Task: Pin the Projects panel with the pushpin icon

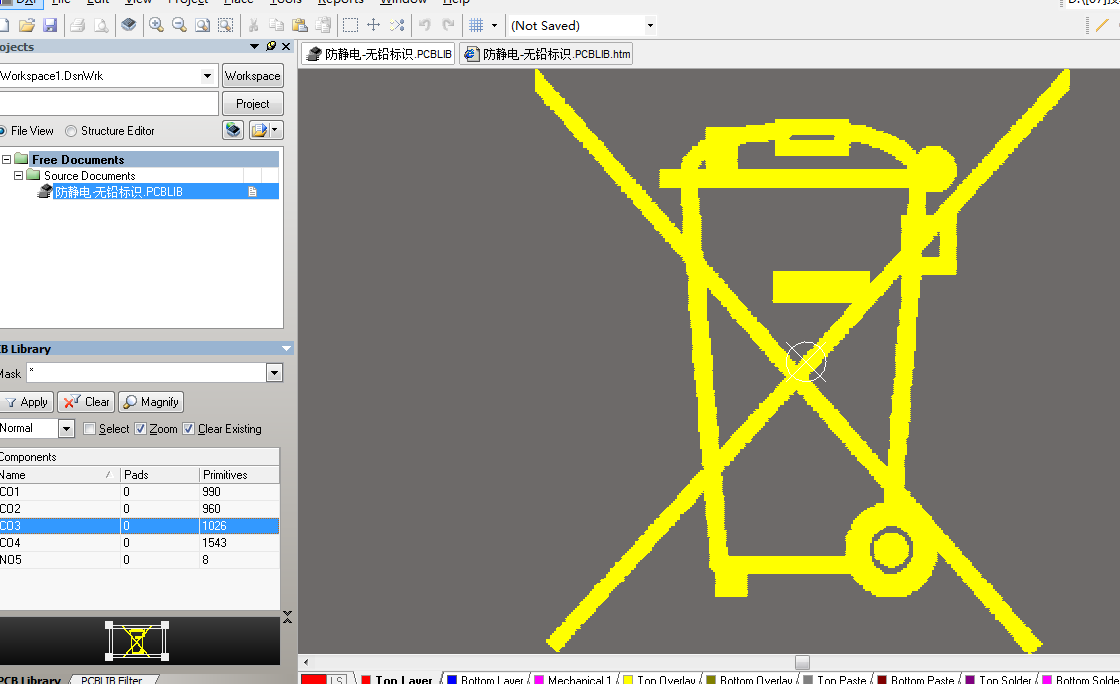Action: click(271, 46)
